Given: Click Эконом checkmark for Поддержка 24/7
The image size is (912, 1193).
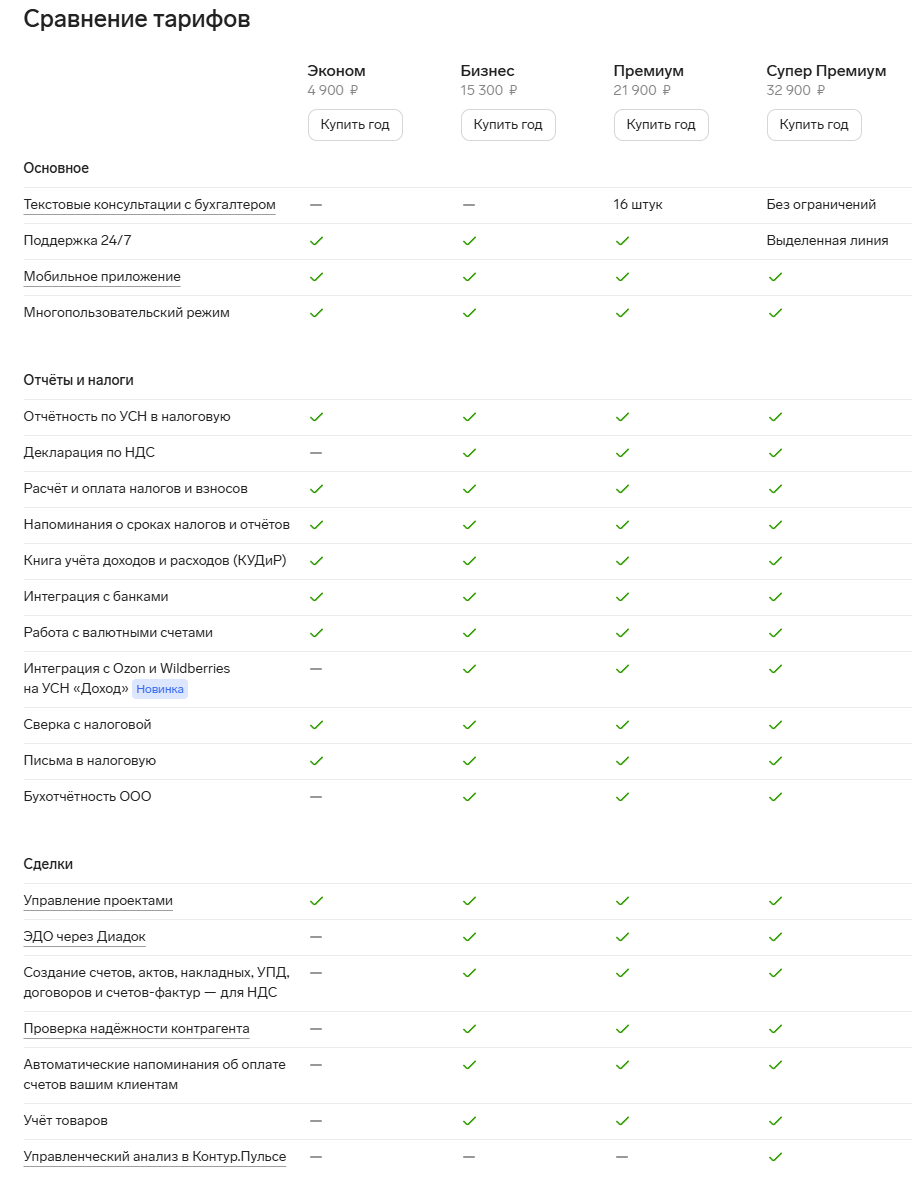Looking at the screenshot, I should [x=316, y=241].
